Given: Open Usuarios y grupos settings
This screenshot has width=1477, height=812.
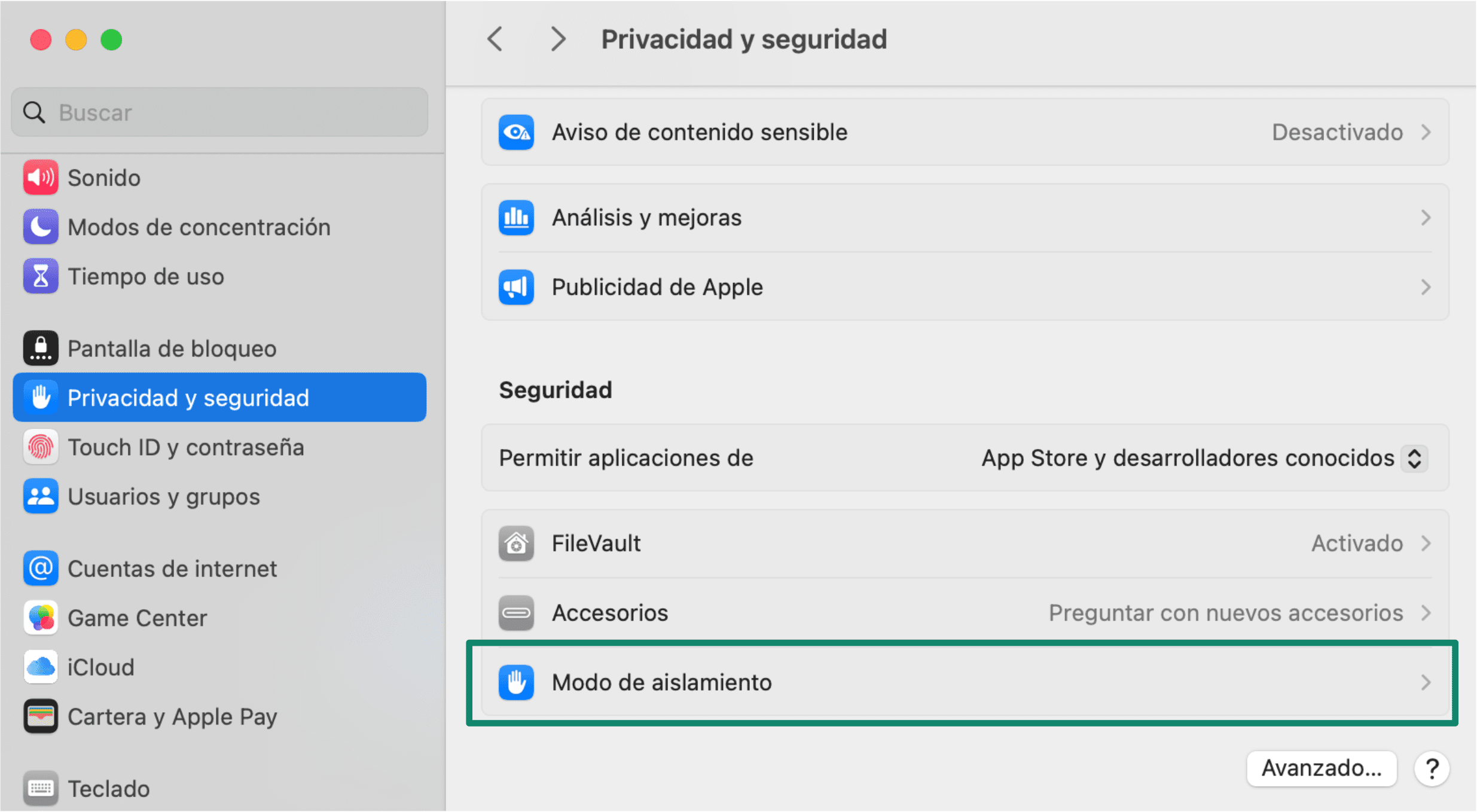Looking at the screenshot, I should coord(164,496).
